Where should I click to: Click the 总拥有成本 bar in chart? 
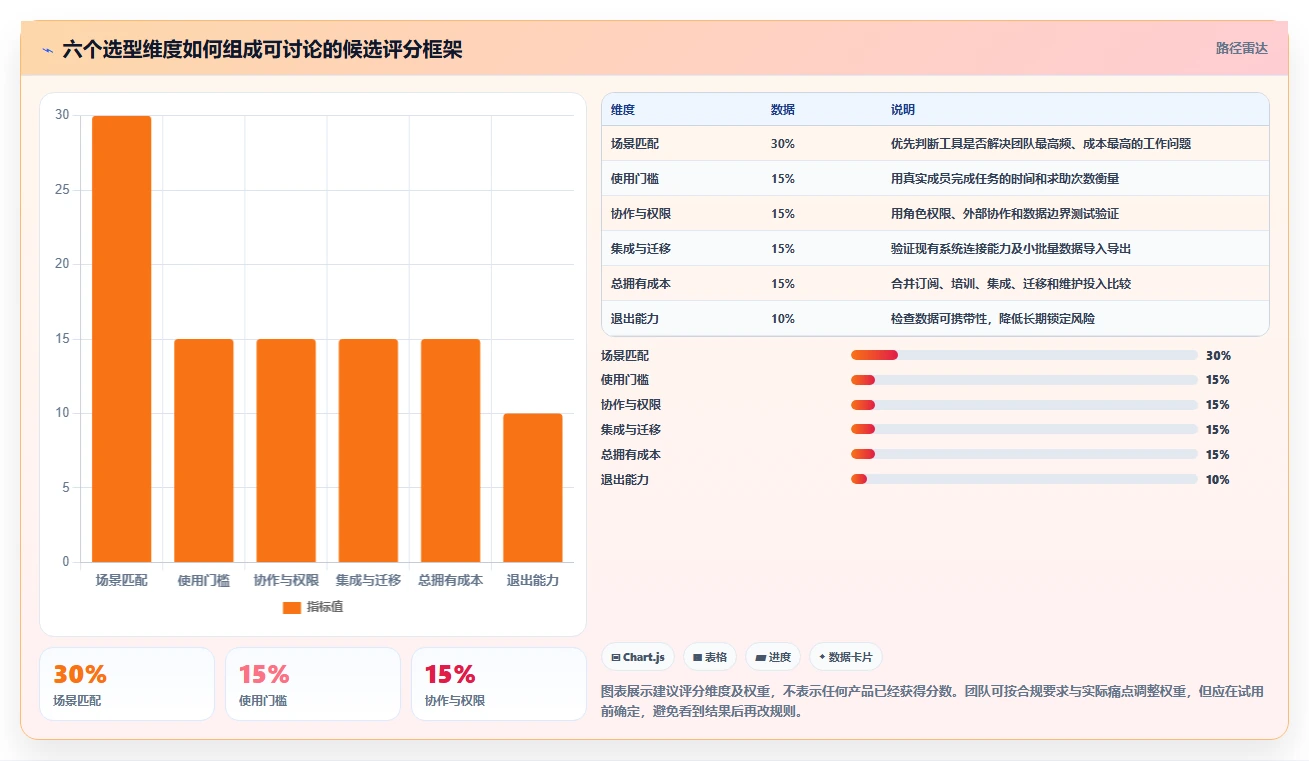[x=450, y=450]
